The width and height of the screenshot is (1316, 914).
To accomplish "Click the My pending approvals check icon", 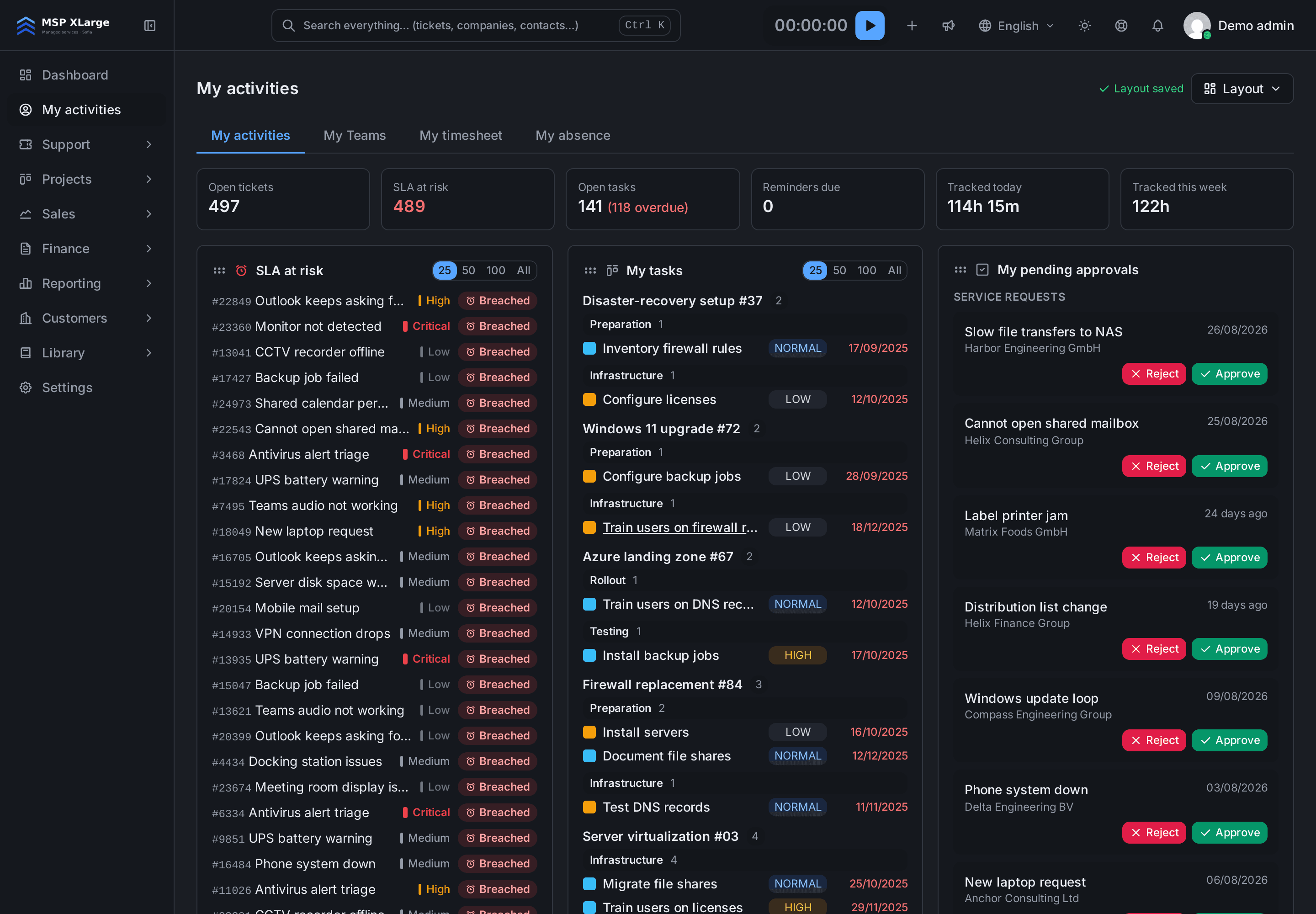I will pos(982,270).
